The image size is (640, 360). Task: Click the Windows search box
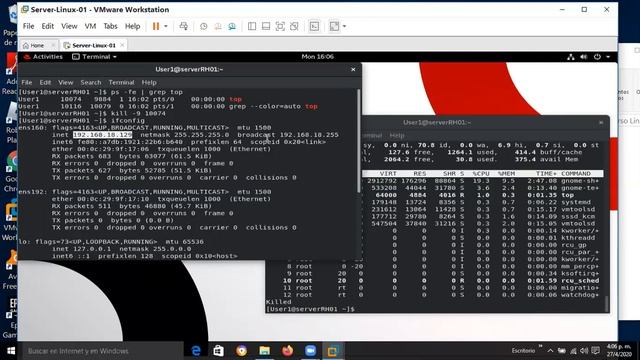[x=103, y=351]
